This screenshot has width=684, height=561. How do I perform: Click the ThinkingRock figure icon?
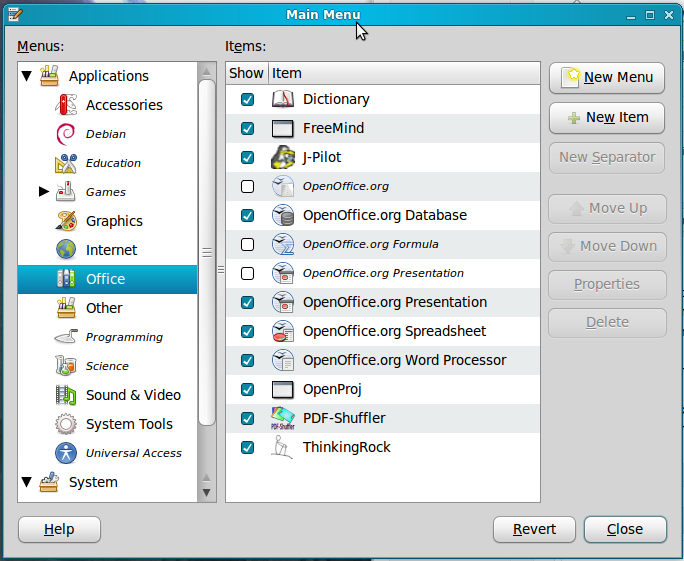[282, 447]
